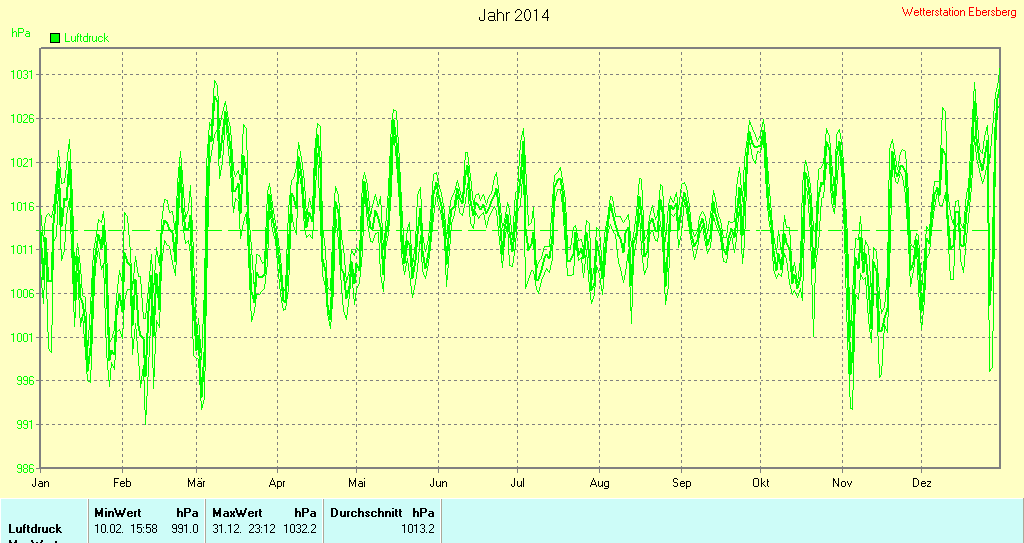
Task: Select the average value 1013.2 cell
Action: [417, 529]
